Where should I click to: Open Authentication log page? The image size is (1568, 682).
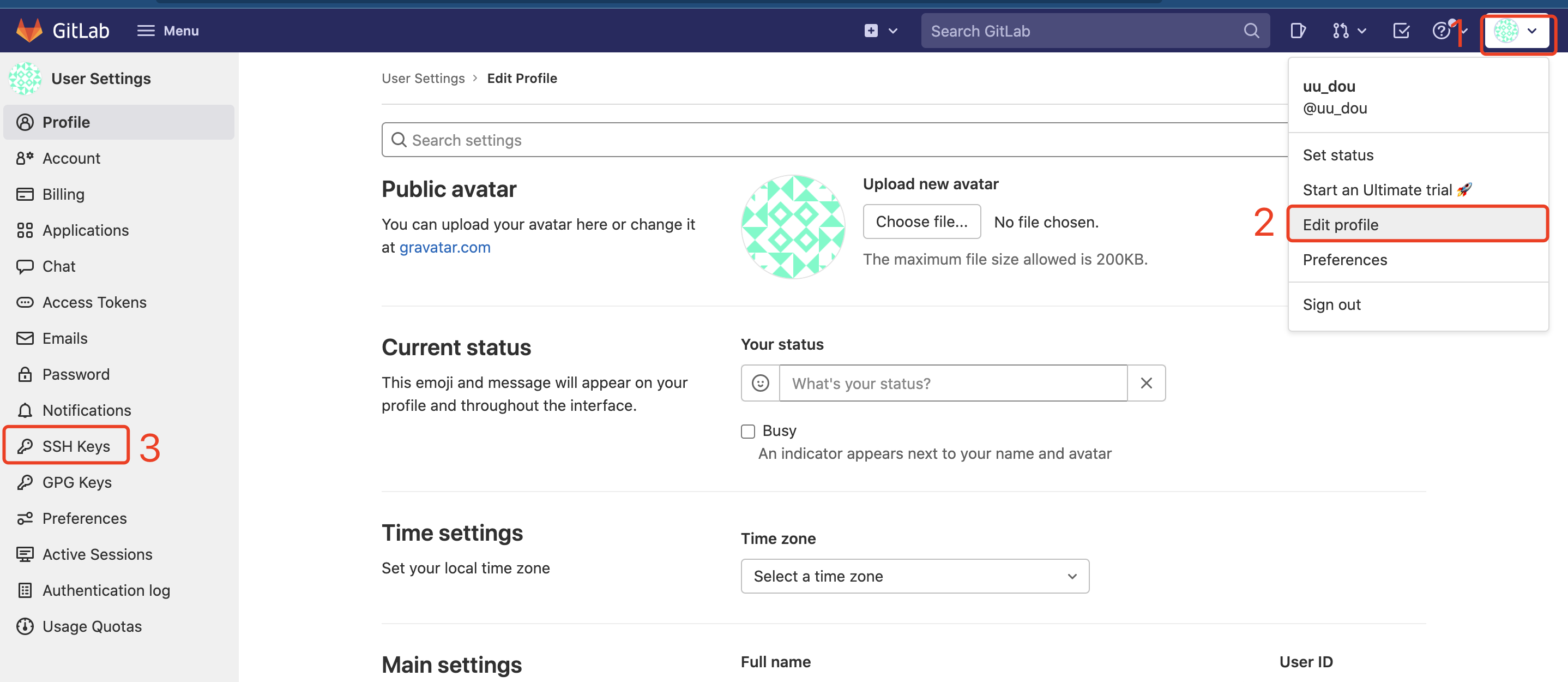119,590
